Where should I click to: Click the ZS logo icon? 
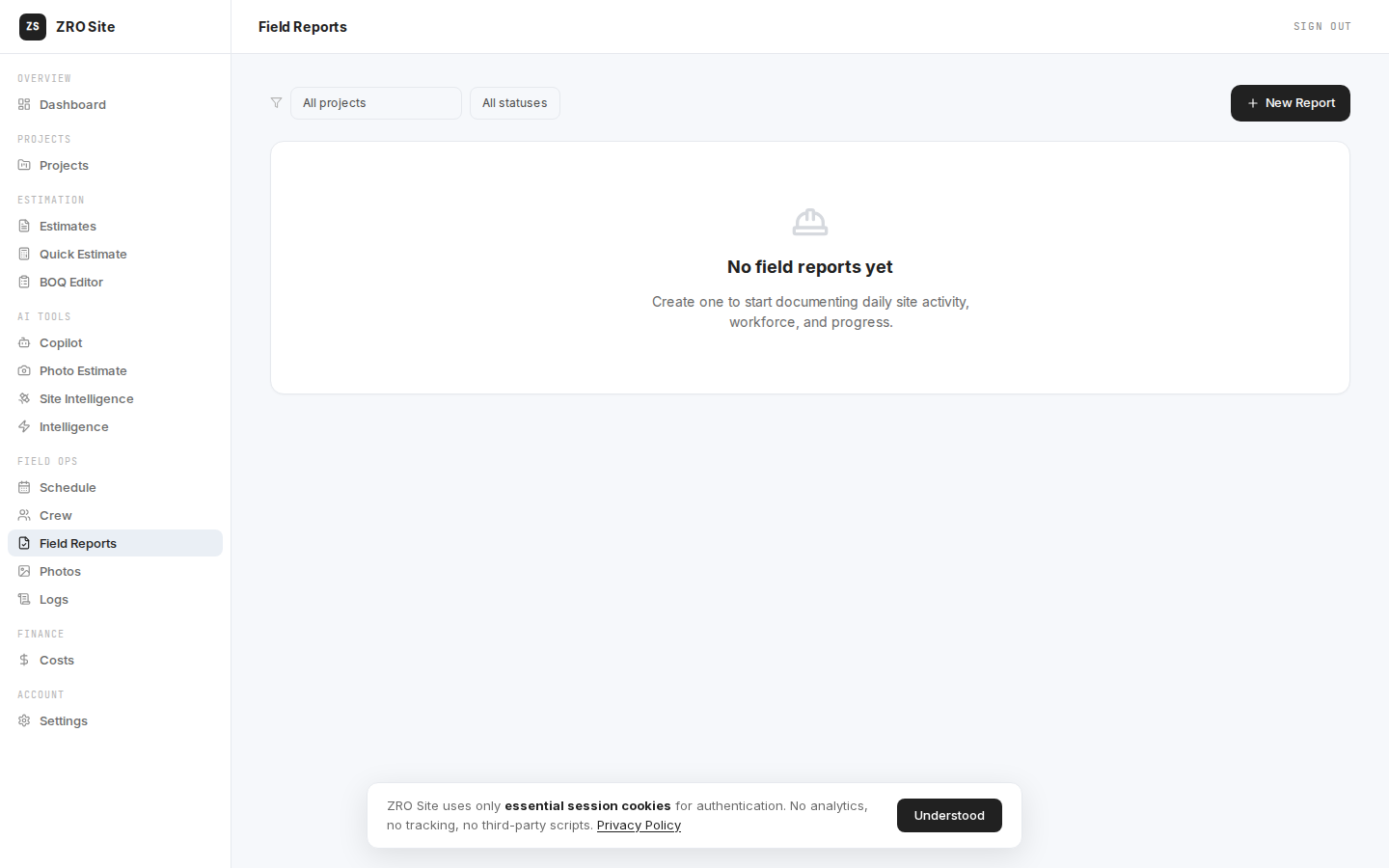(x=33, y=27)
